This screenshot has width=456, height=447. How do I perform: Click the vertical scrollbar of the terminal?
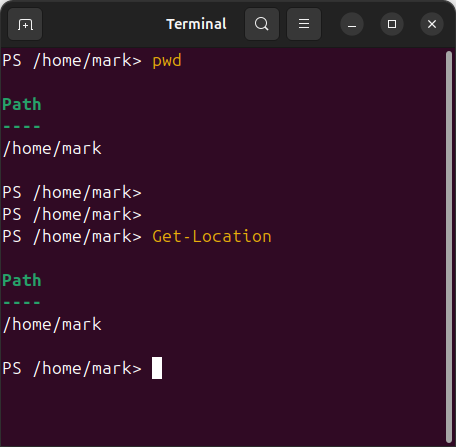coord(449,247)
